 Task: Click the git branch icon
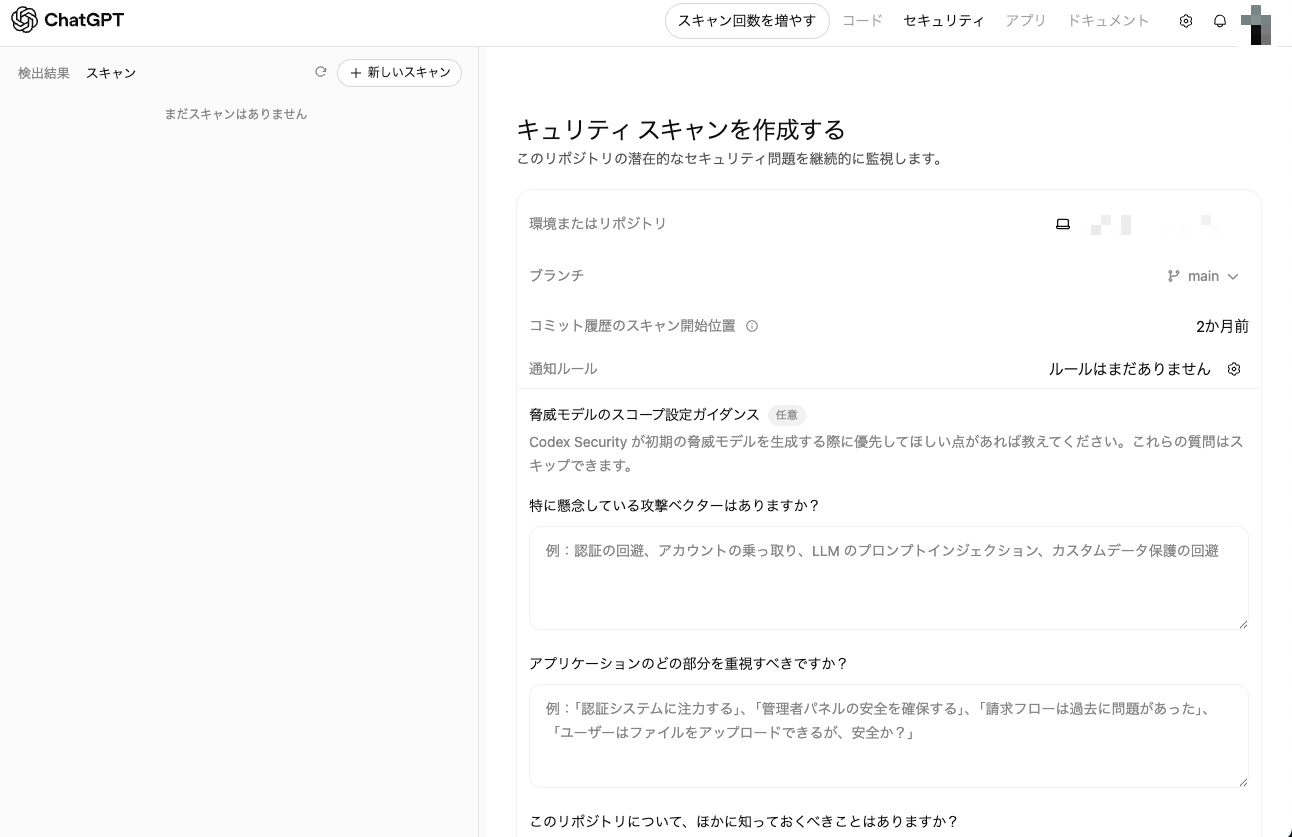1174,276
